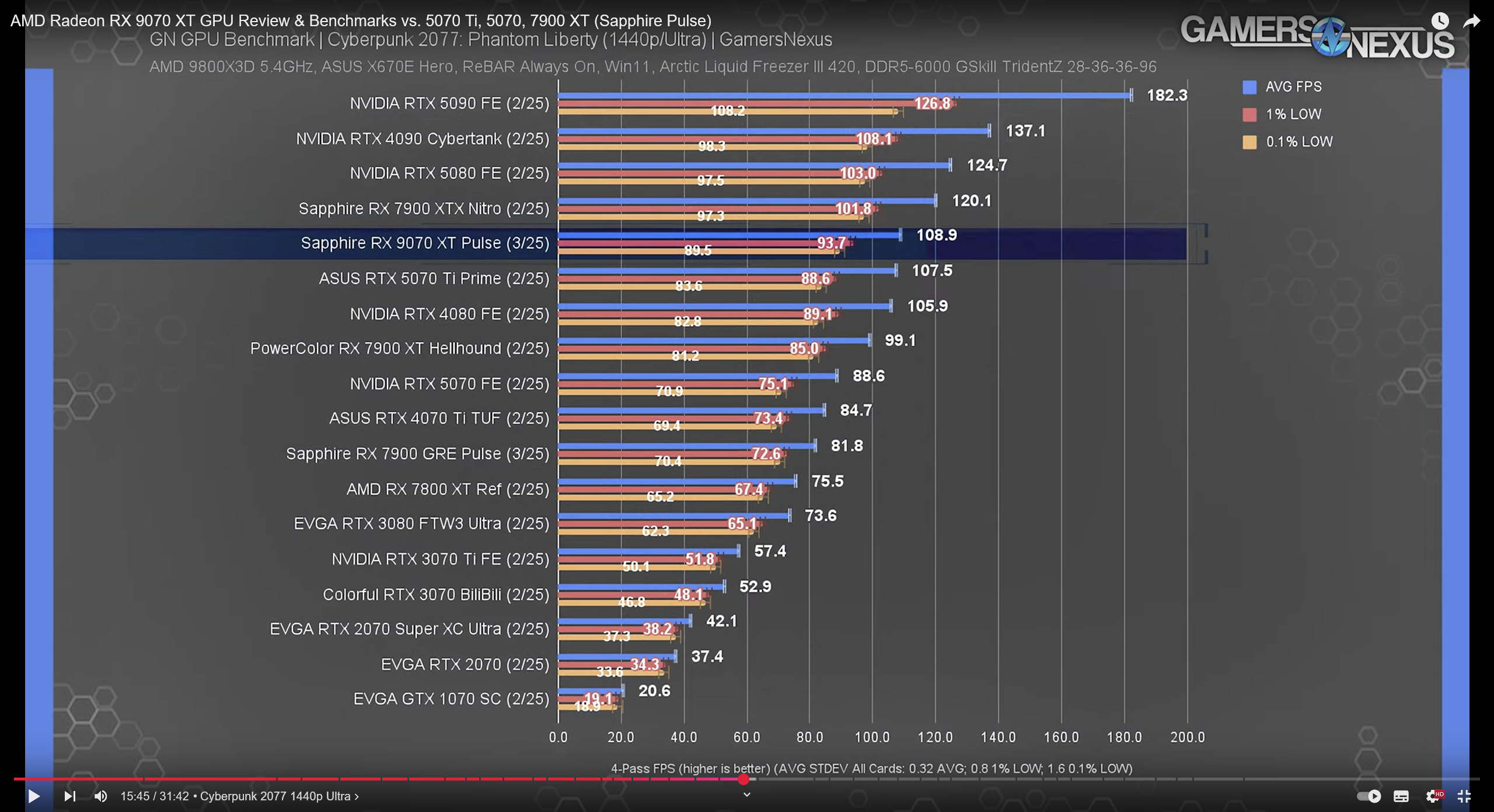Click the GN GPU Benchmark chart heading
Screen dimensions: 1494x812
coord(491,40)
